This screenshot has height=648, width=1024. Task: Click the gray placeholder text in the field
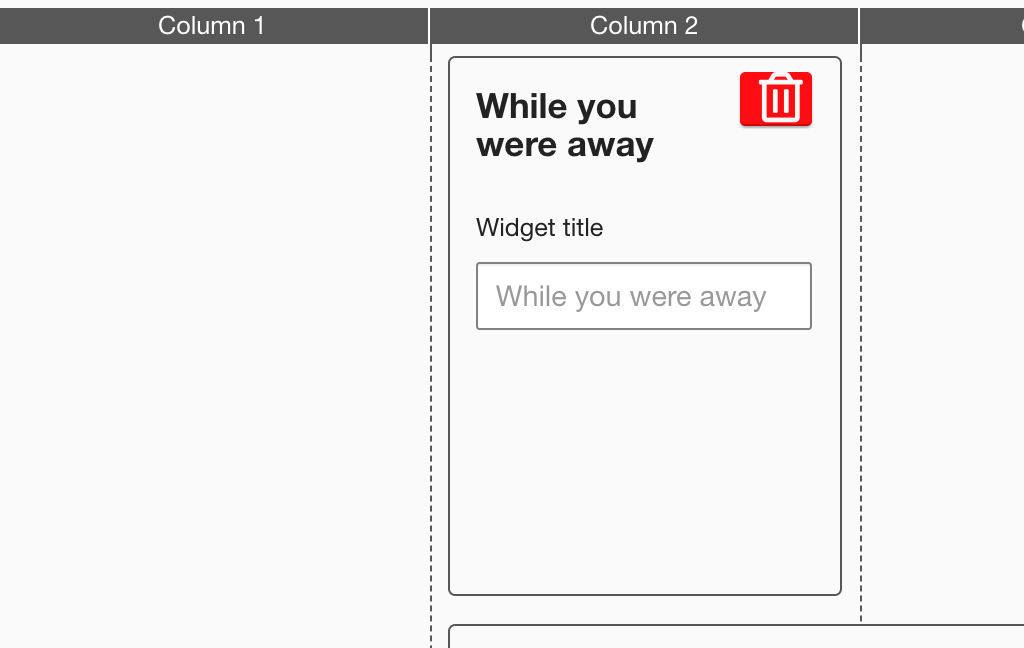[x=630, y=297]
